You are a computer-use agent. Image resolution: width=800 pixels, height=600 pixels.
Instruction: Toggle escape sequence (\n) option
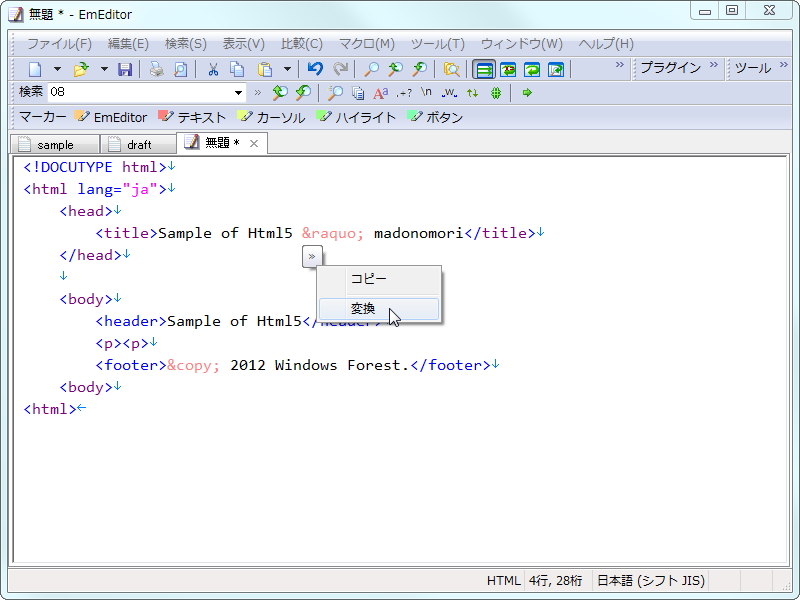(426, 92)
